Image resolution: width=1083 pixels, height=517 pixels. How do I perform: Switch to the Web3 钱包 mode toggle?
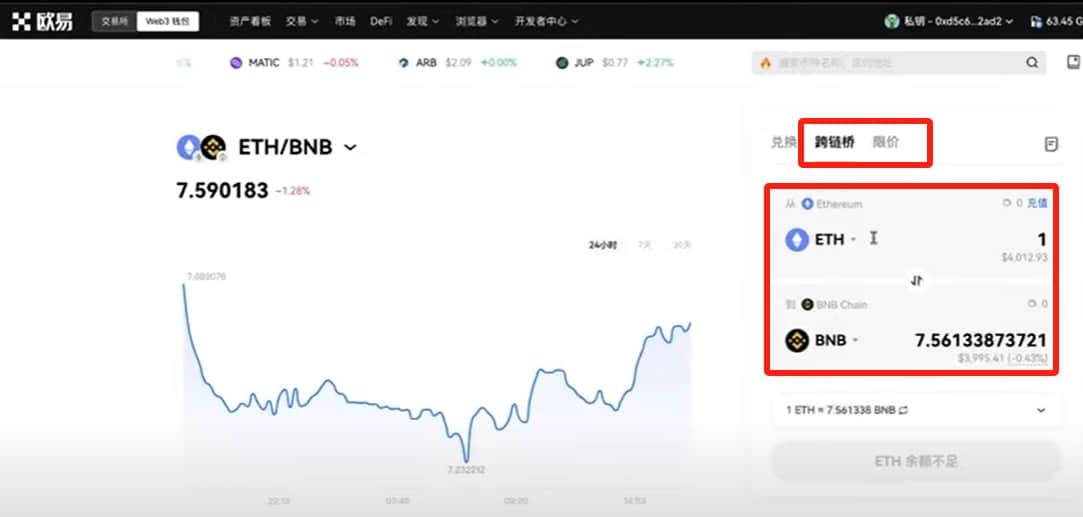[168, 21]
